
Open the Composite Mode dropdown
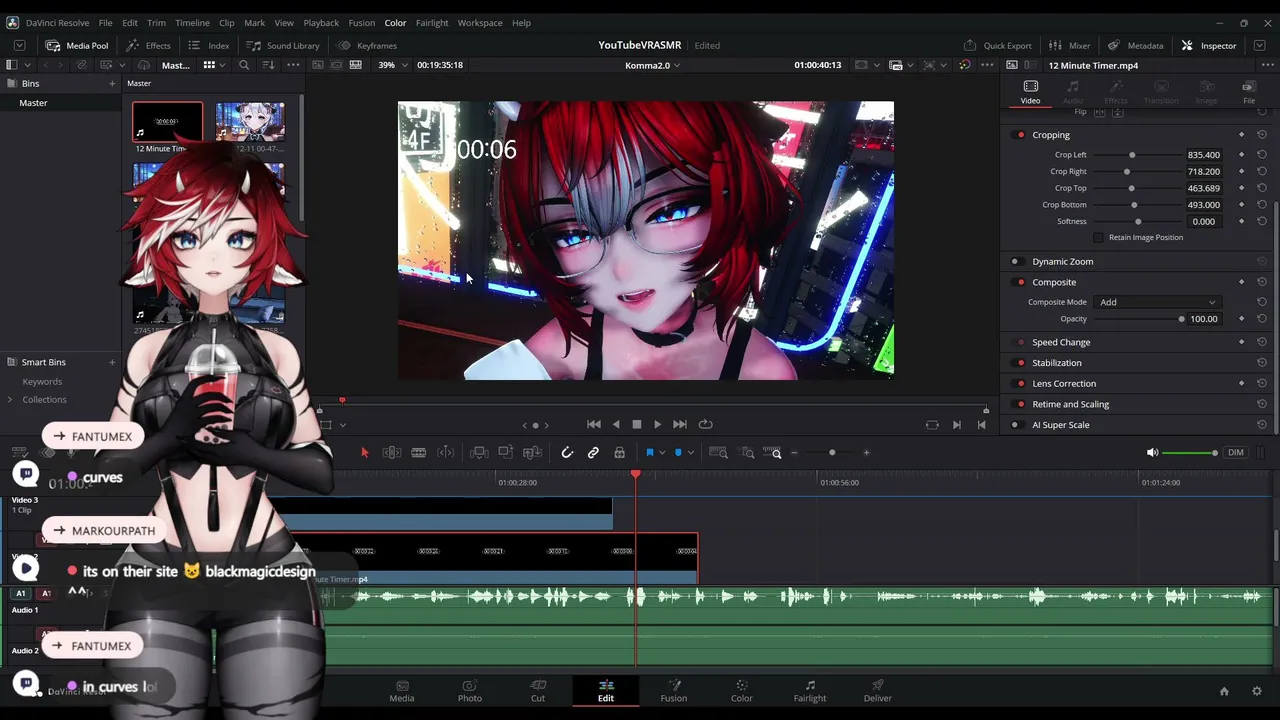(x=1158, y=302)
